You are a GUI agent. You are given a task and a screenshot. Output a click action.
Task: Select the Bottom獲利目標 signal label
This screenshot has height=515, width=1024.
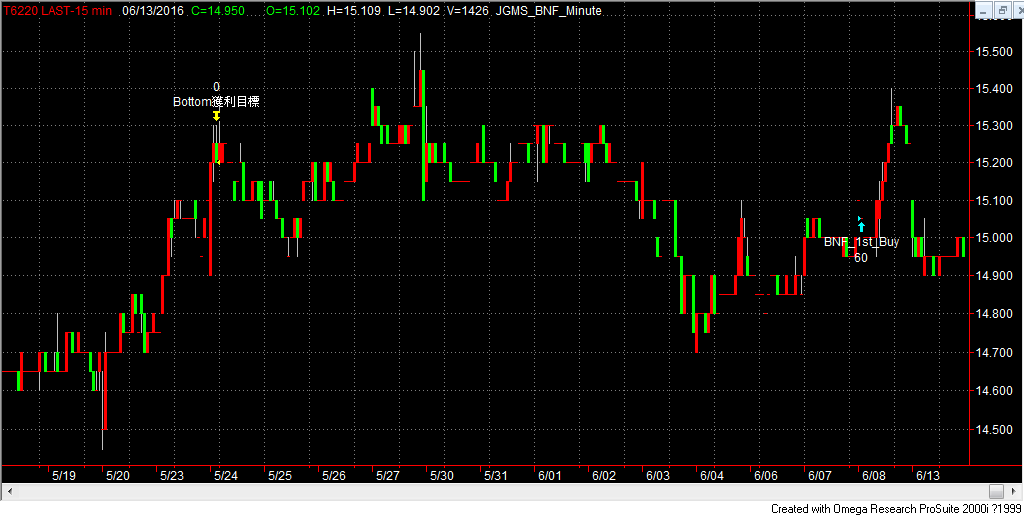(x=216, y=101)
